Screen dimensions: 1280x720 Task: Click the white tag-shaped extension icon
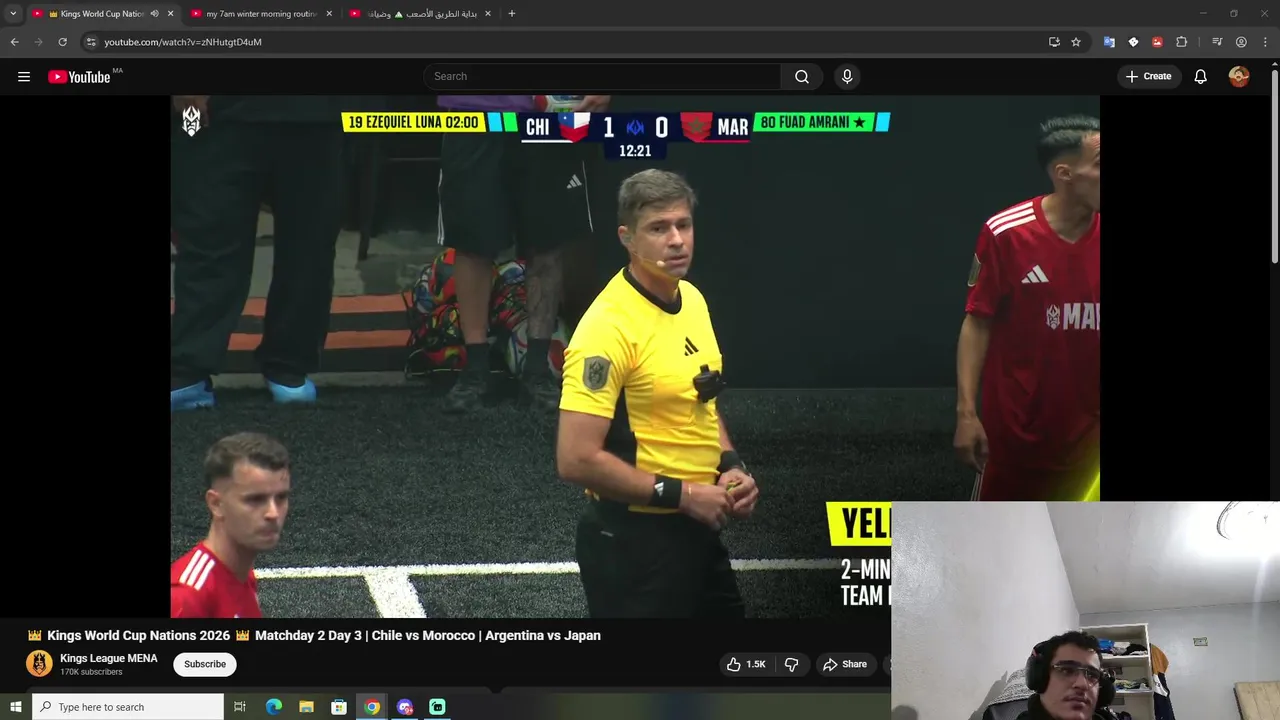pyautogui.click(x=1133, y=42)
